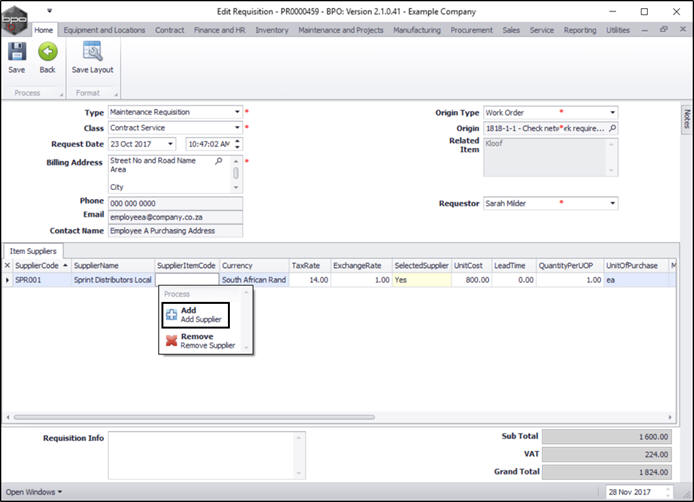Click UnitCost value 800.00
The width and height of the screenshot is (694, 502).
471,280
